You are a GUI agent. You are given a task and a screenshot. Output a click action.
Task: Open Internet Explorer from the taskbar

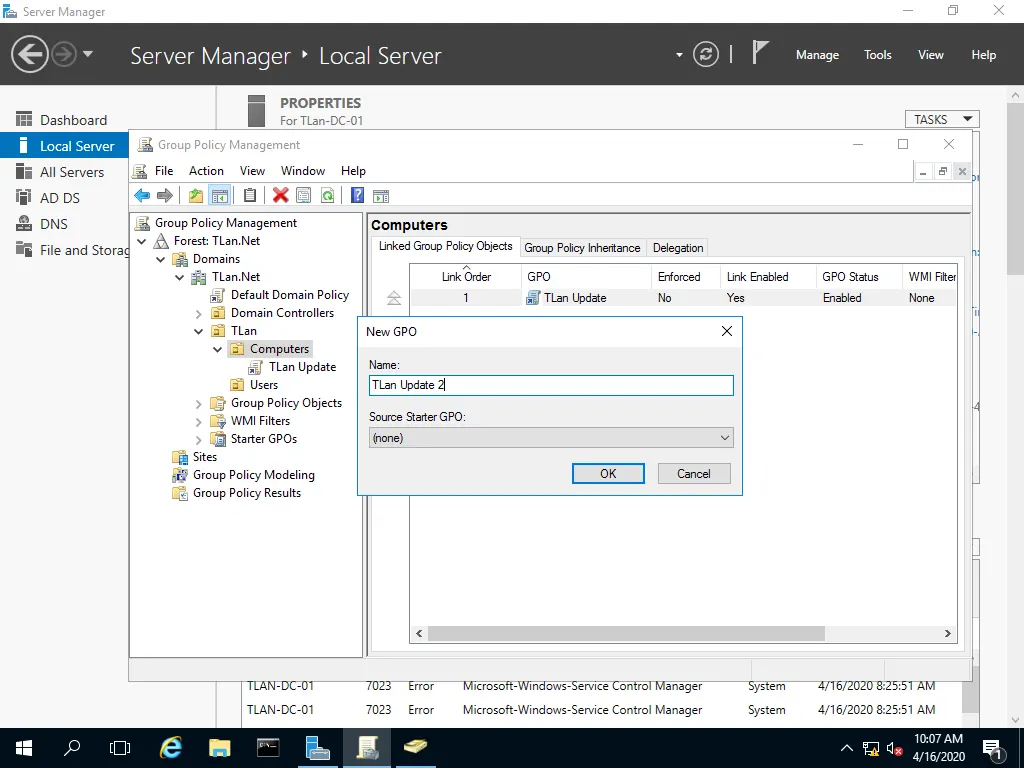coord(171,747)
